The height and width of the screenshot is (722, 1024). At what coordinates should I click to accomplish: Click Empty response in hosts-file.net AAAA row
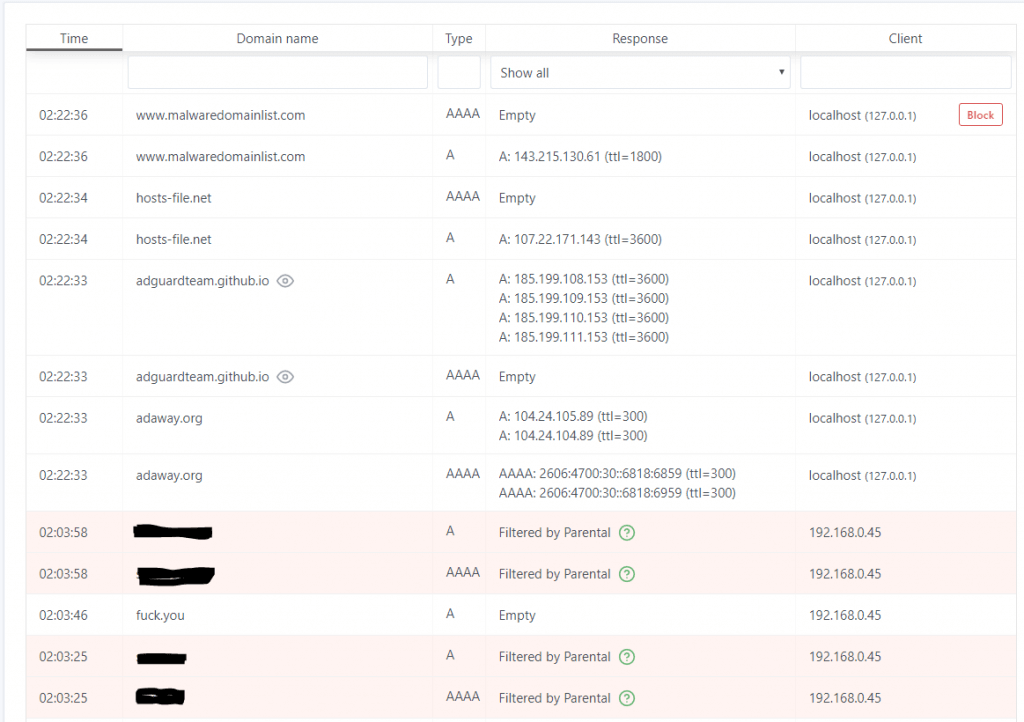click(517, 198)
